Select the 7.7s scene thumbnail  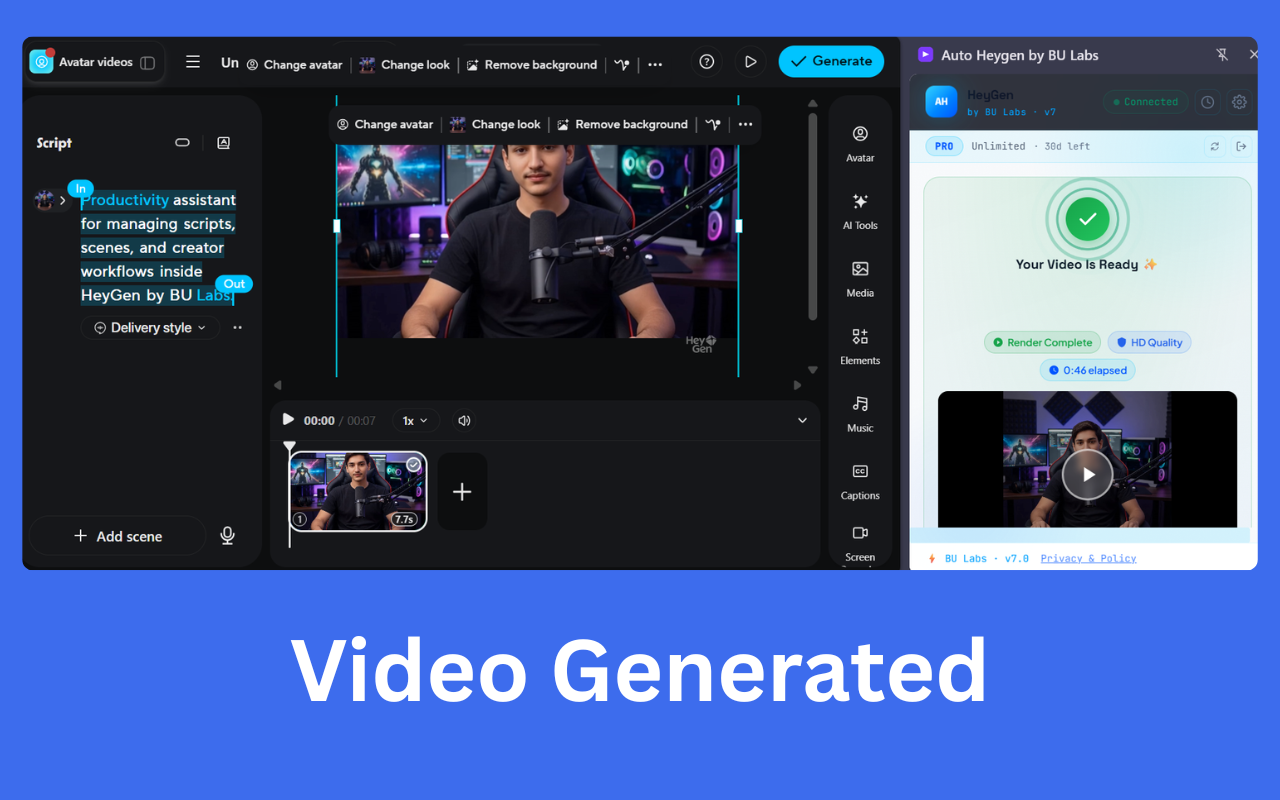(358, 492)
